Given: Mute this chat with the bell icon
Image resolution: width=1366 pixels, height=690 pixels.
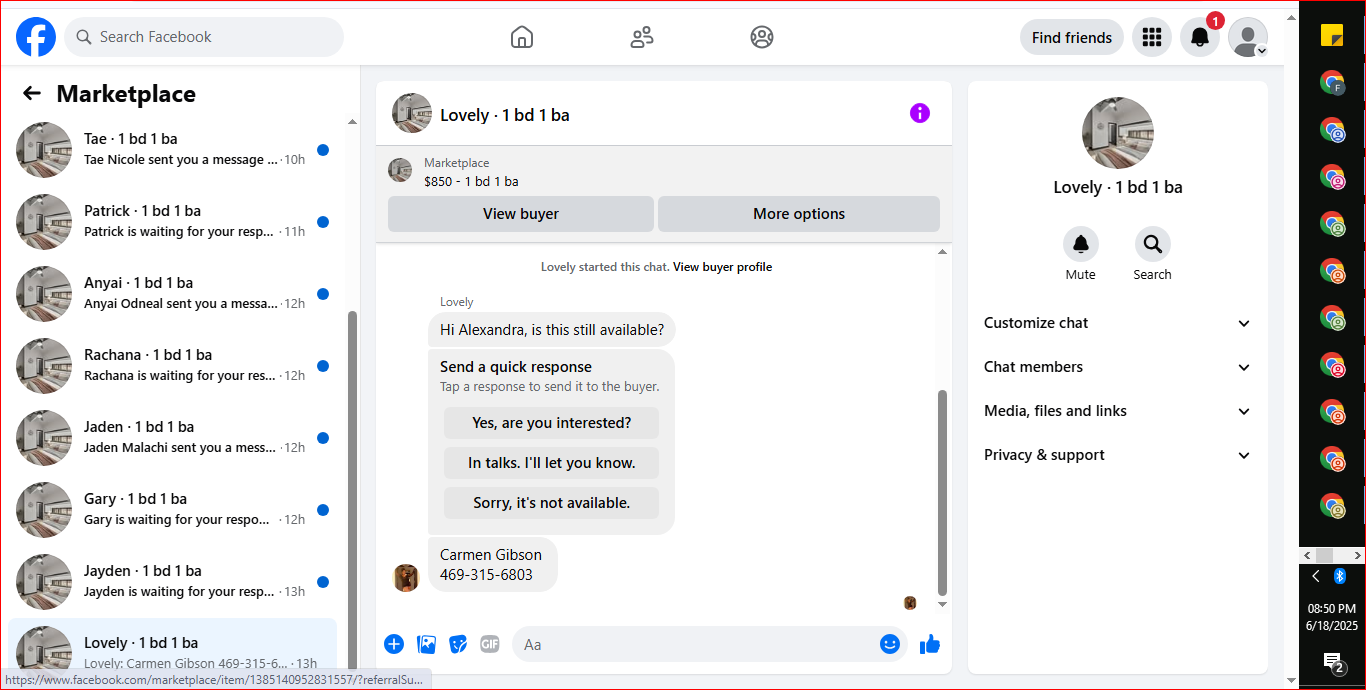Looking at the screenshot, I should pyautogui.click(x=1080, y=244).
